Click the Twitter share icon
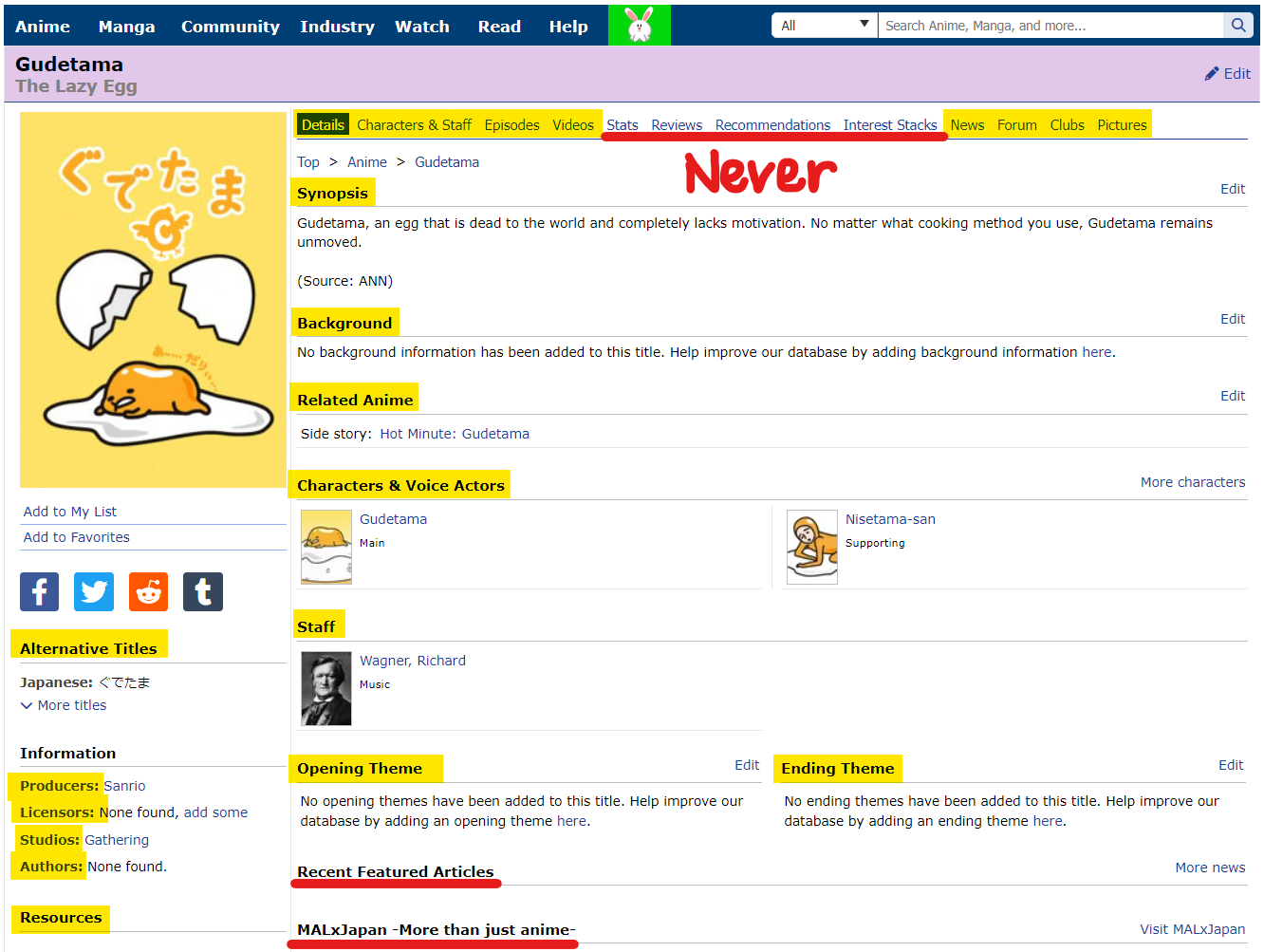 click(x=94, y=591)
